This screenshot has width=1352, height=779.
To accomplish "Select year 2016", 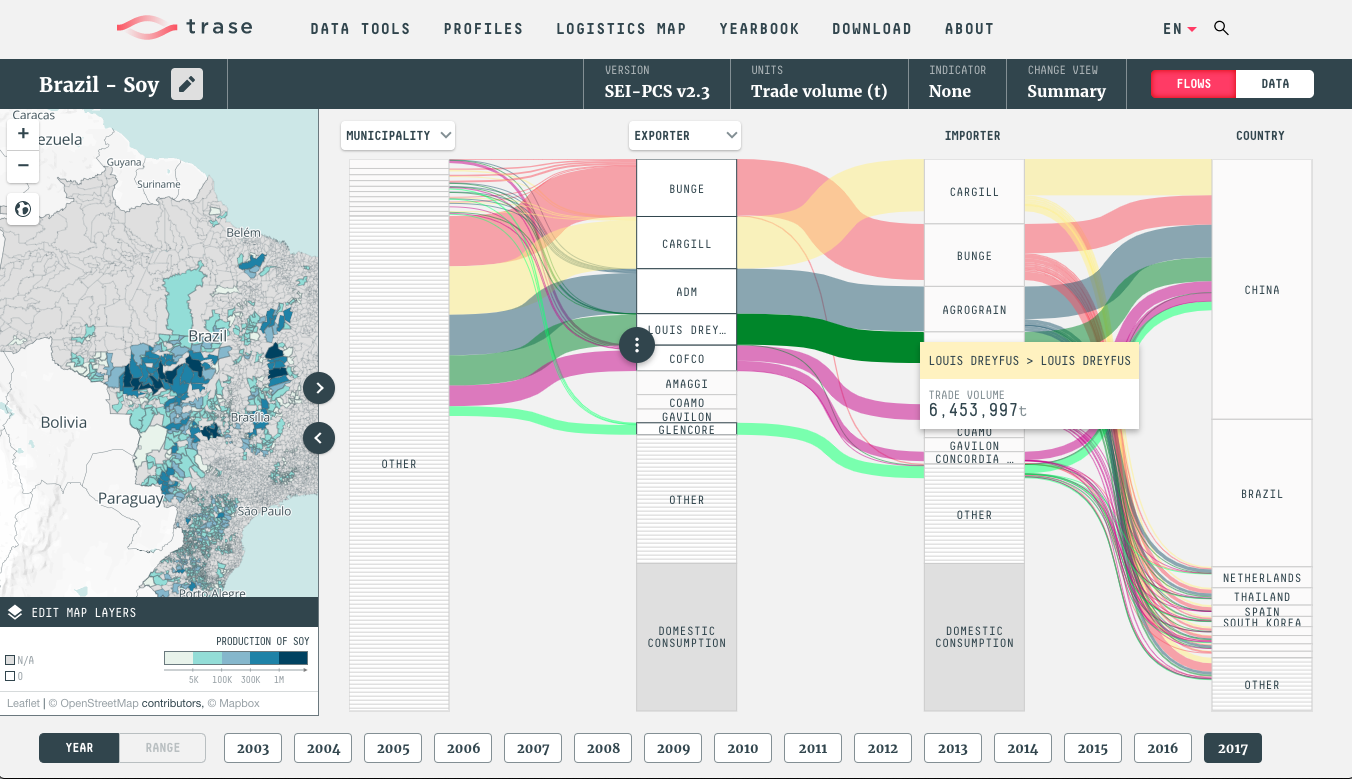I will [1163, 748].
